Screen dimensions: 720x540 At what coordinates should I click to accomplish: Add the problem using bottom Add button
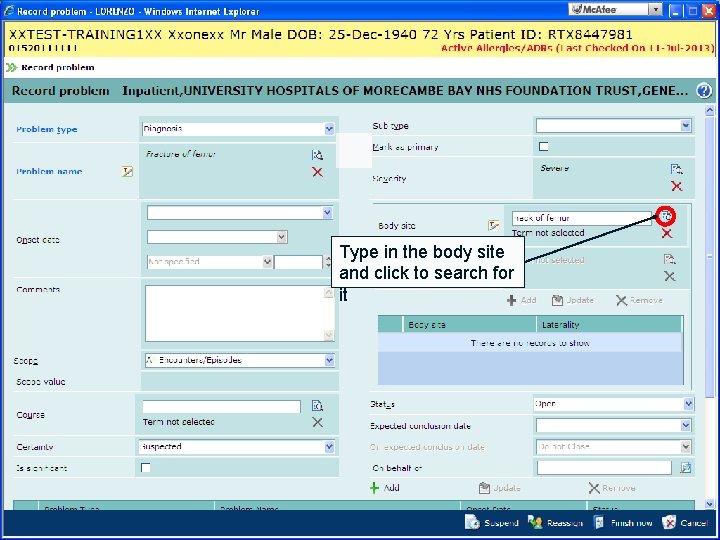(x=385, y=488)
